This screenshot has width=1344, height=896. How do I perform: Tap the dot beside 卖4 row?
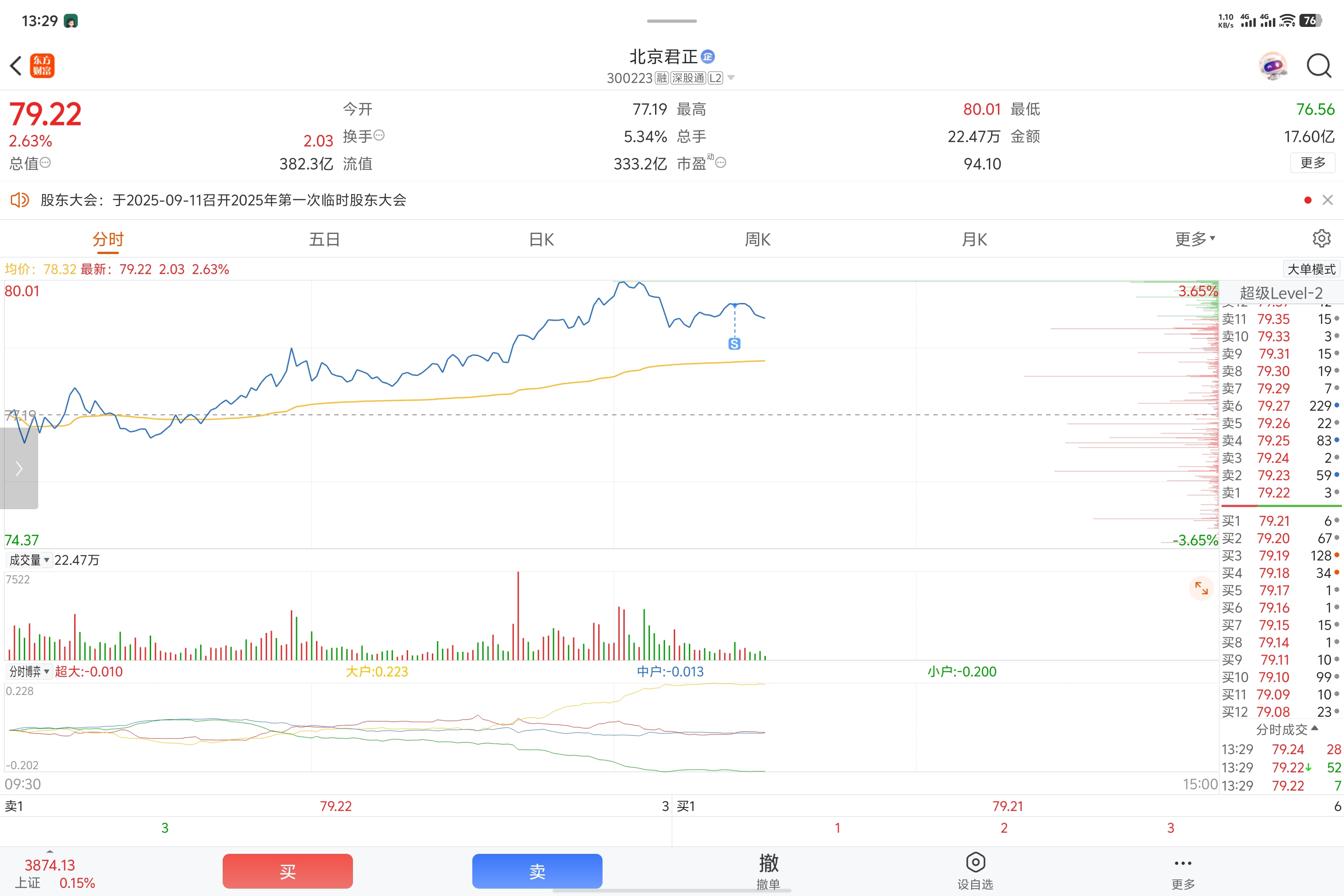(1337, 440)
